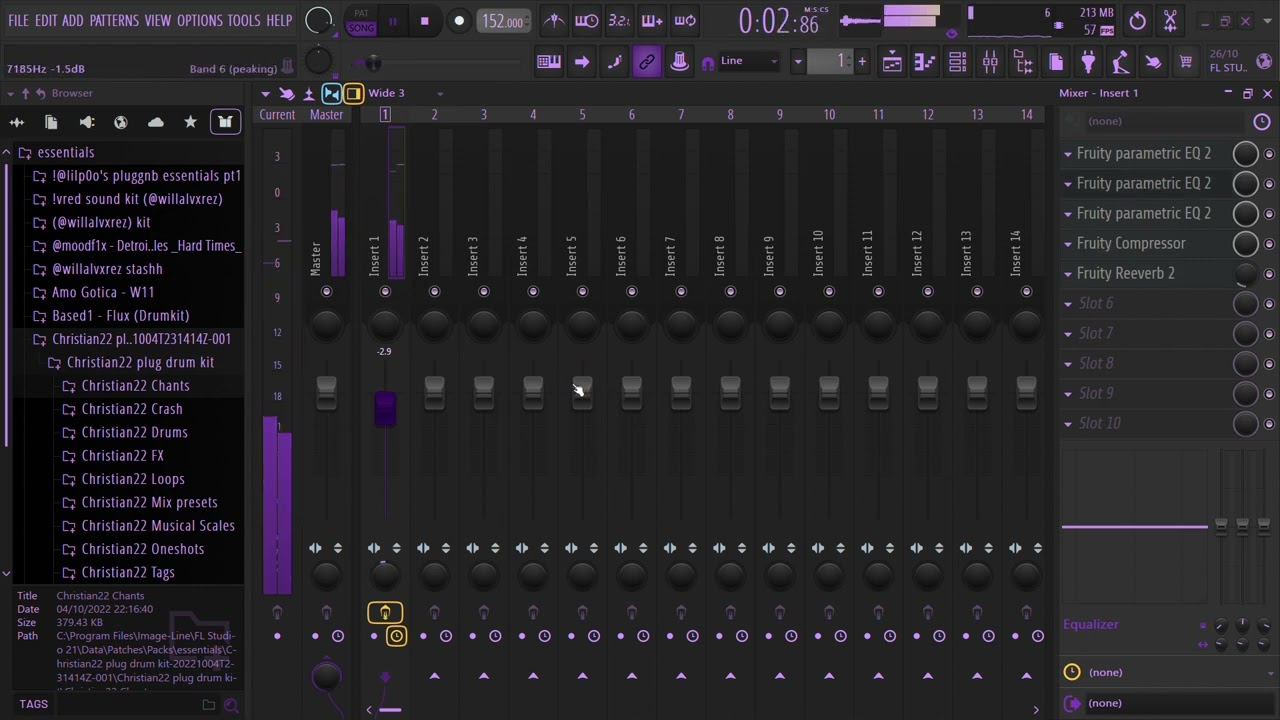Open the PATTERNS menu
The image size is (1280, 720).
(x=114, y=20)
